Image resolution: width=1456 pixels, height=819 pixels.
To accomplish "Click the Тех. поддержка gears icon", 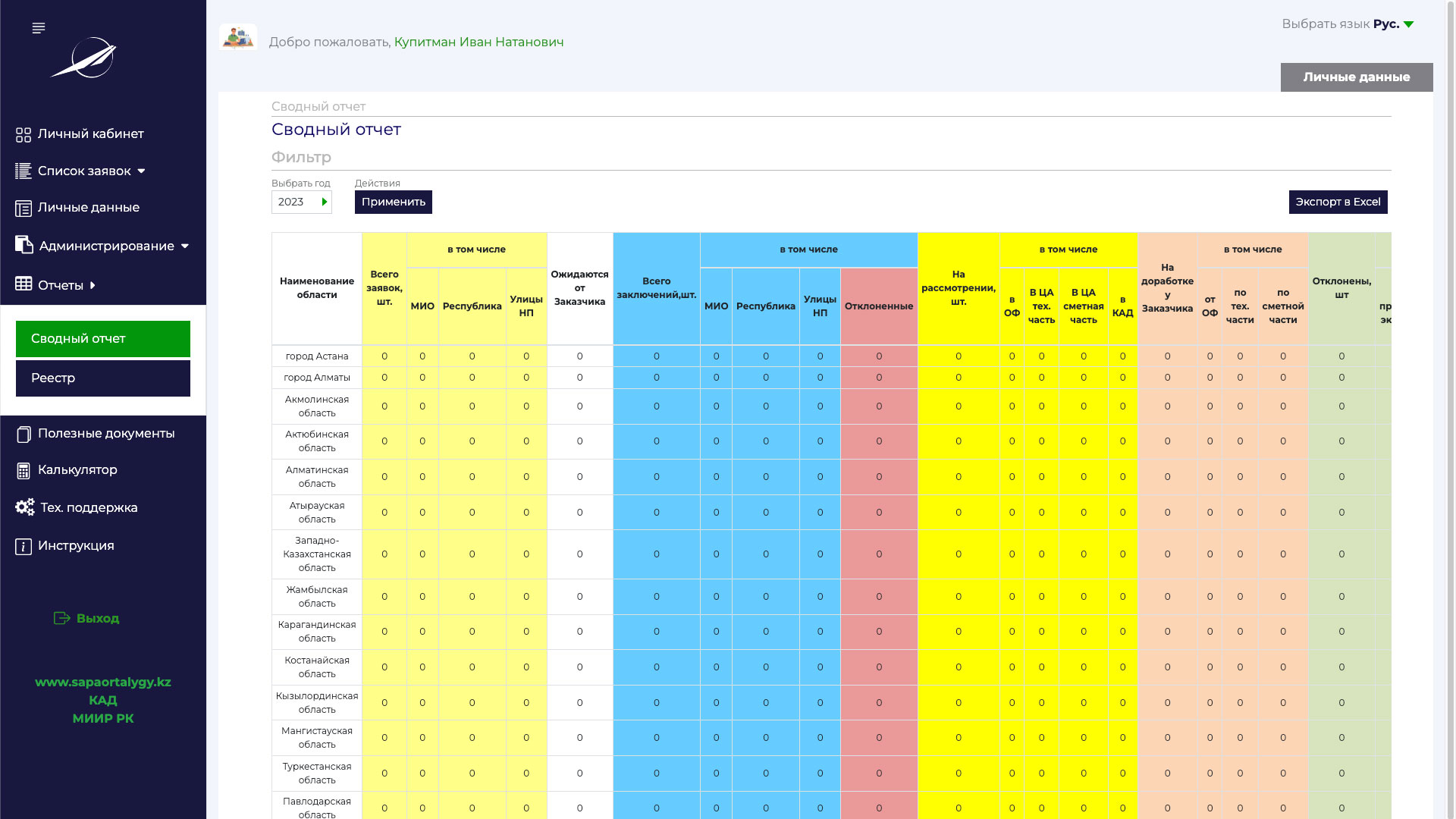I will point(25,507).
